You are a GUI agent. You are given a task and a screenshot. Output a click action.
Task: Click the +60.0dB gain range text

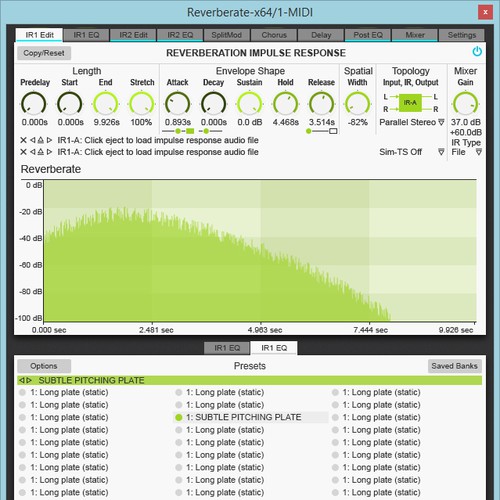tap(466, 133)
